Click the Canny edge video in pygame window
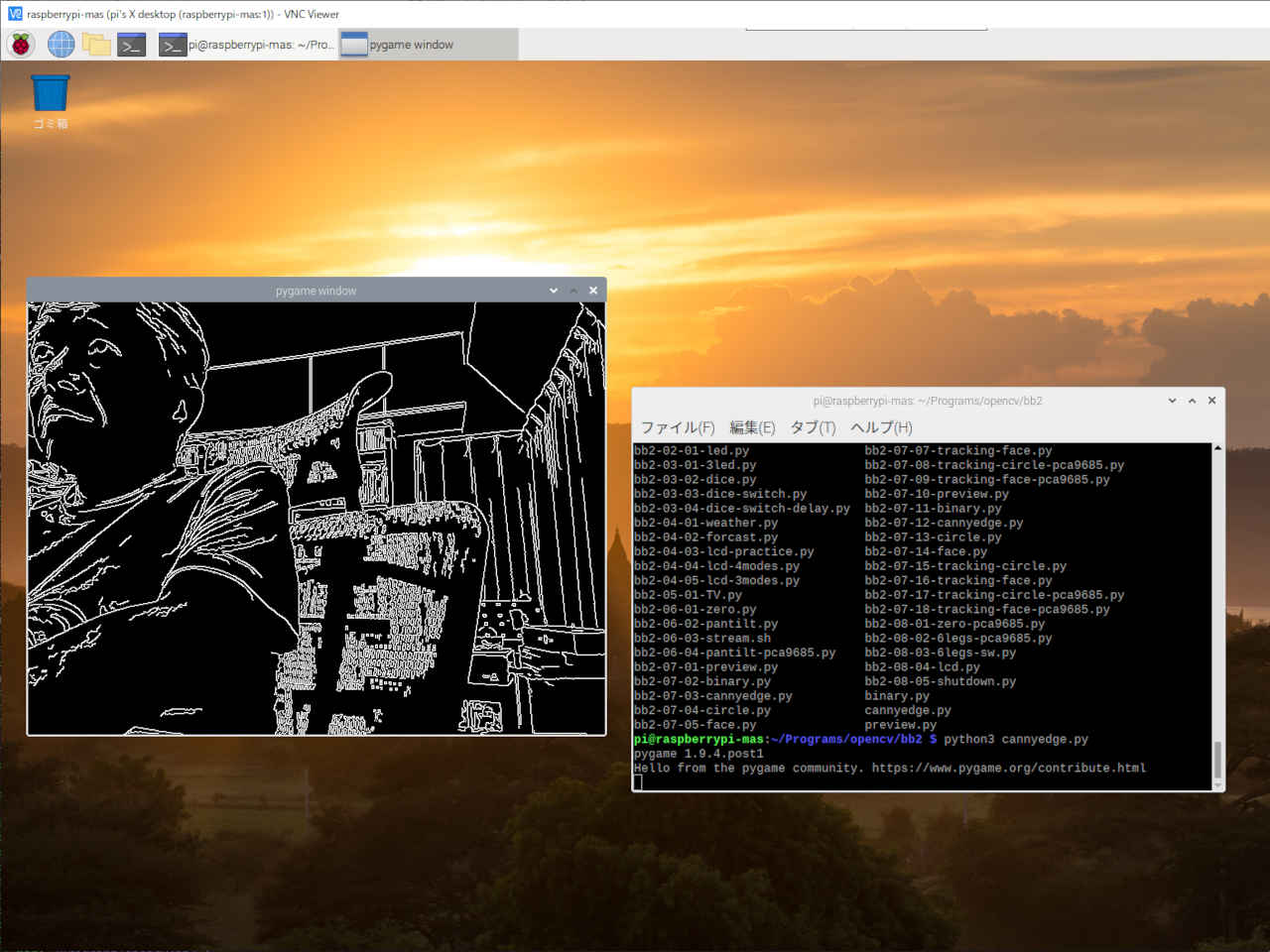 (317, 518)
